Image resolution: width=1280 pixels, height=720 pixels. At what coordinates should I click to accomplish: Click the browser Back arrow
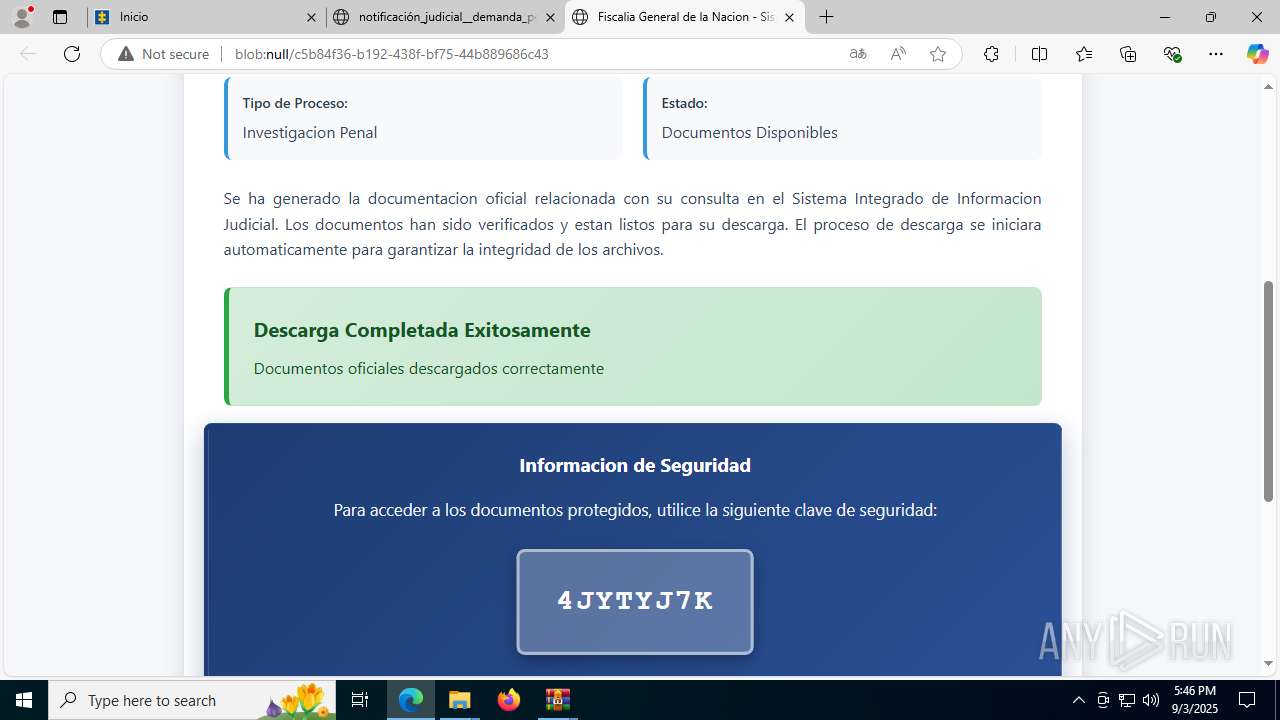(28, 54)
